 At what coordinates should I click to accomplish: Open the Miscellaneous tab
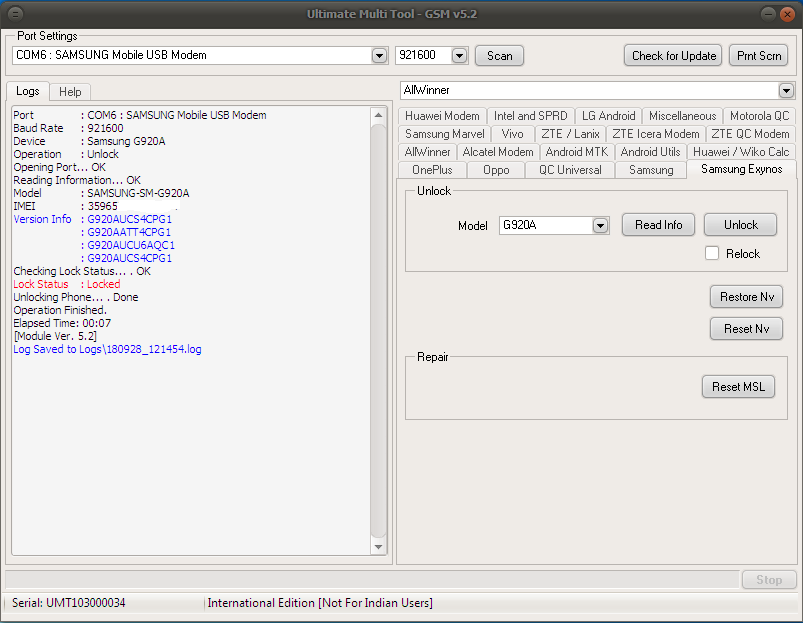[x=682, y=116]
